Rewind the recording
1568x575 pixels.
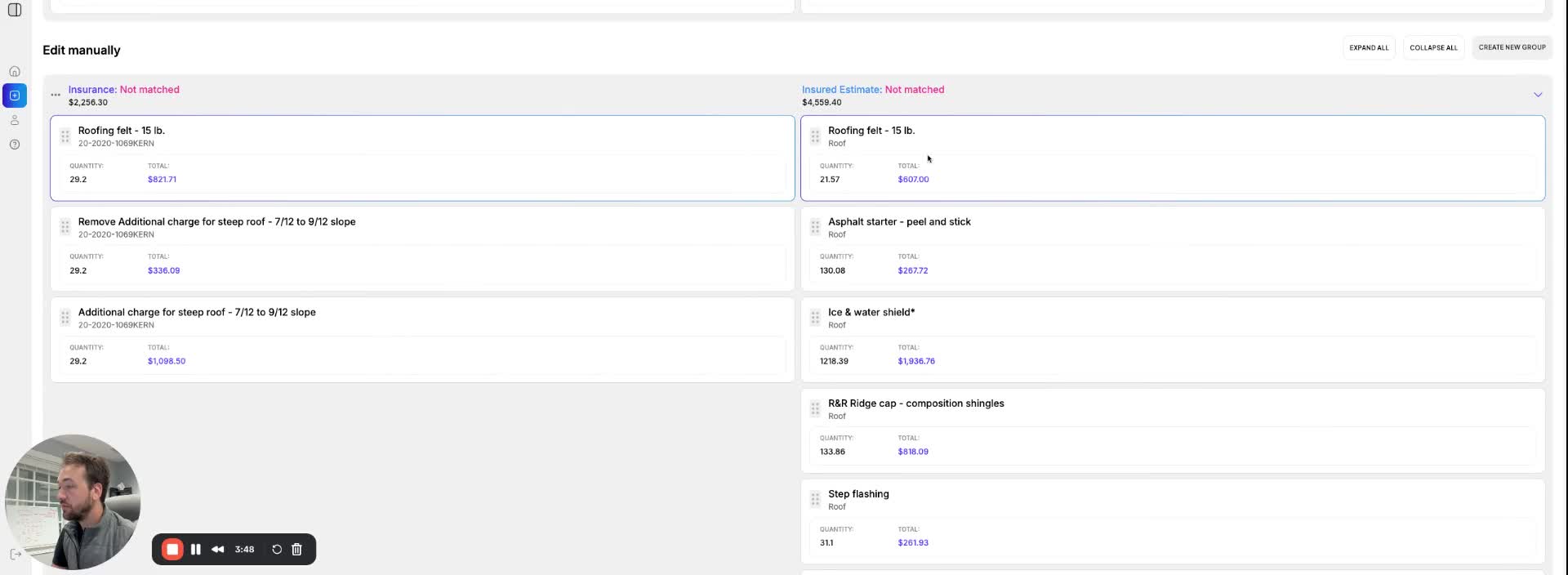click(218, 550)
